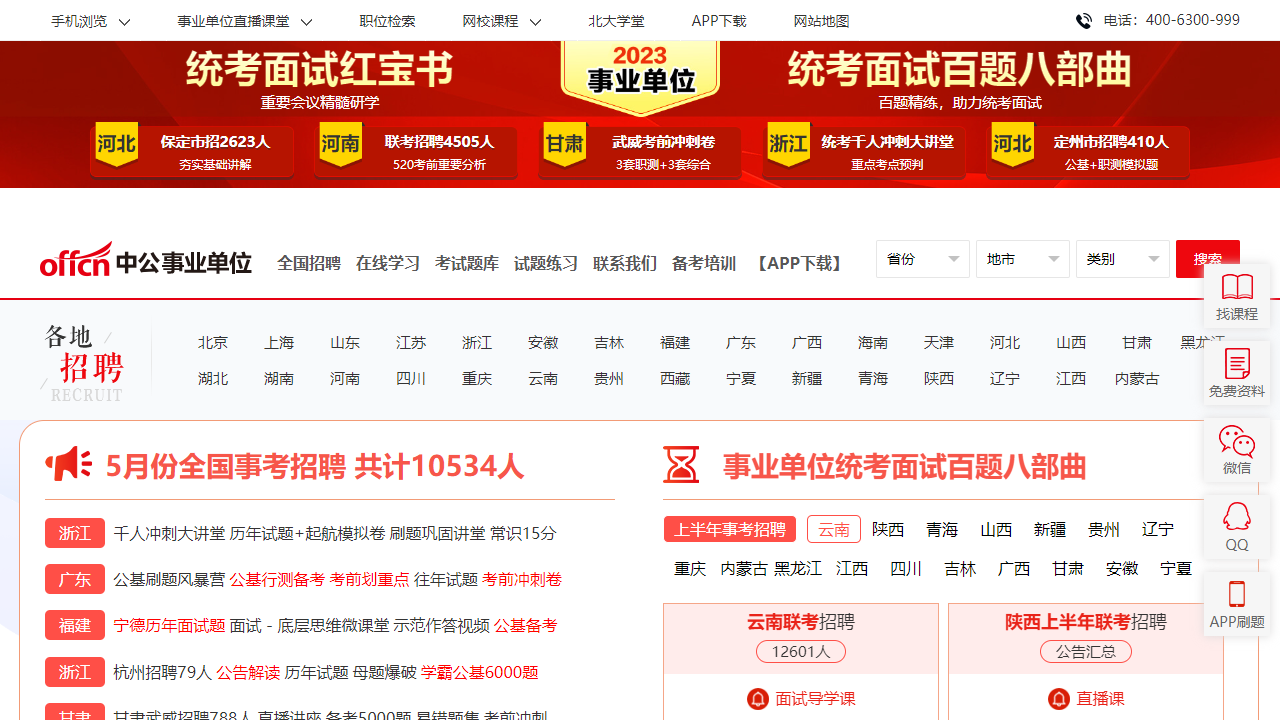Open 【APP下载】 in main navigation
The width and height of the screenshot is (1280, 720).
pyautogui.click(x=799, y=263)
